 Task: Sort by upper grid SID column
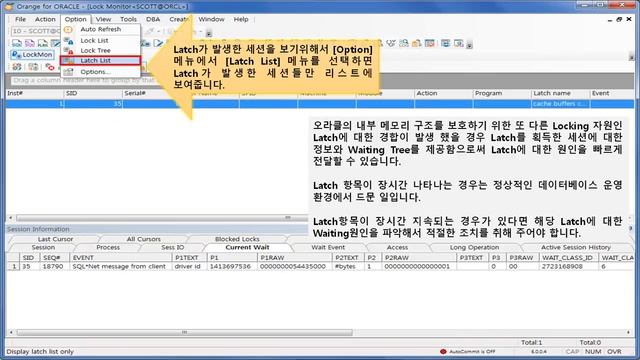point(93,93)
